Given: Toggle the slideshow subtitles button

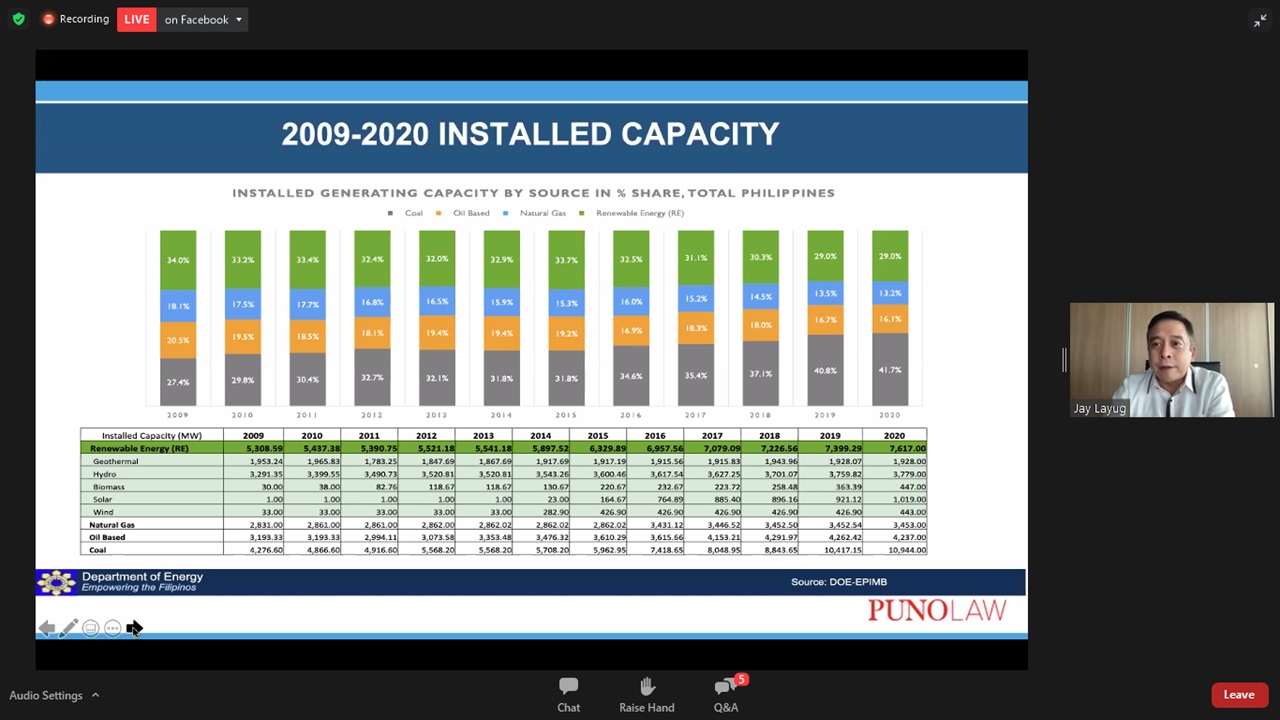Looking at the screenshot, I should click(90, 628).
